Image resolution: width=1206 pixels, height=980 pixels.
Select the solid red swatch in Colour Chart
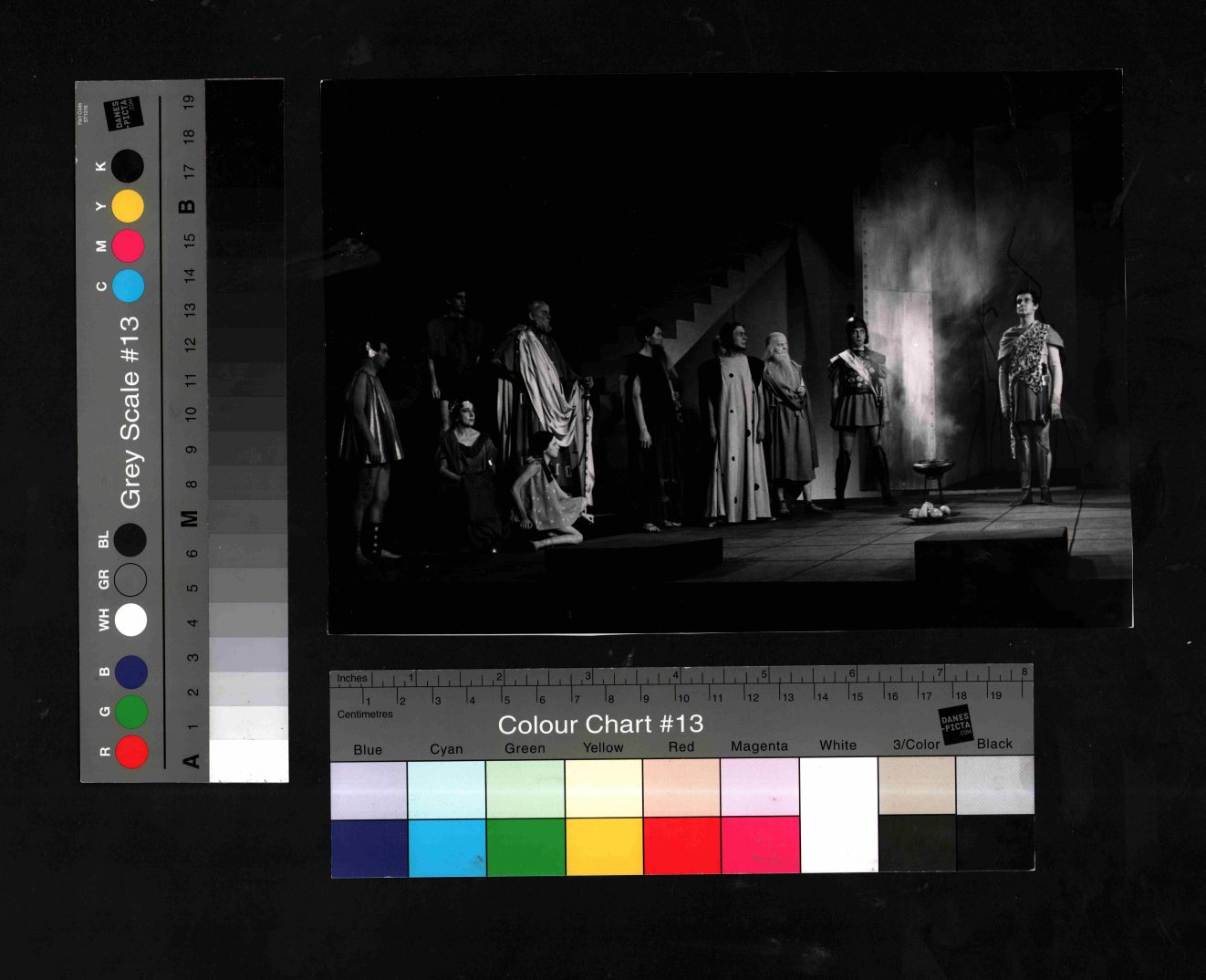(681, 845)
